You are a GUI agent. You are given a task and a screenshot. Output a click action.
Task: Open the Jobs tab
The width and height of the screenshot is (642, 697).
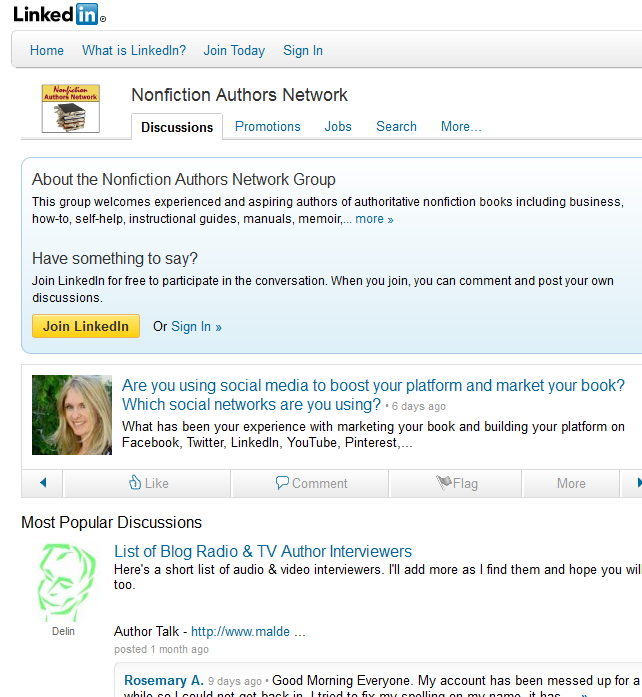(x=338, y=126)
